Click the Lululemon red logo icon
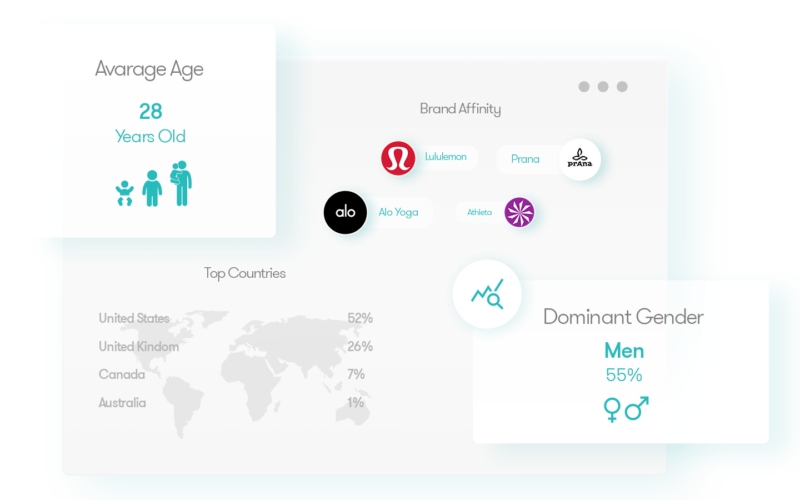 [398, 158]
